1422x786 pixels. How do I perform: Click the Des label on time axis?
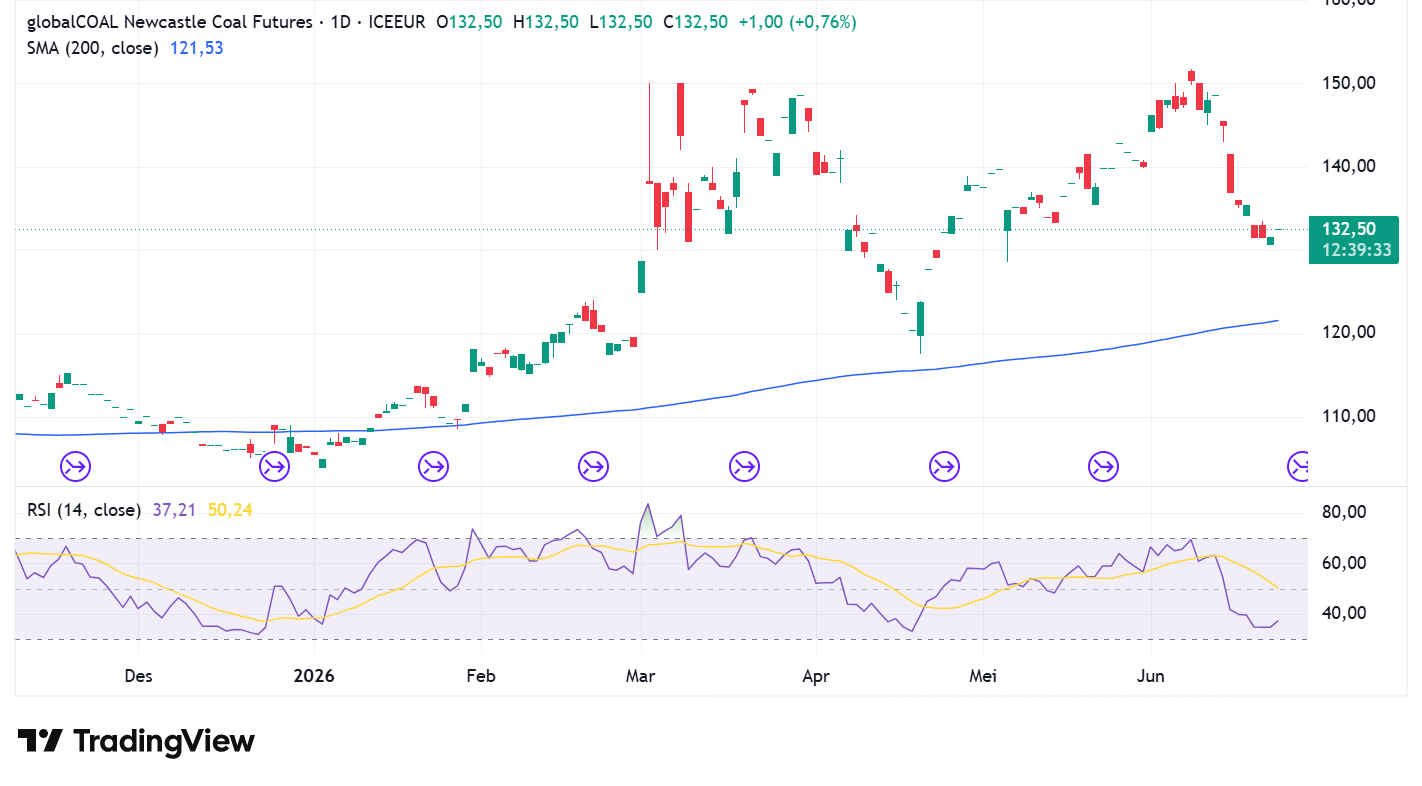[x=138, y=676]
